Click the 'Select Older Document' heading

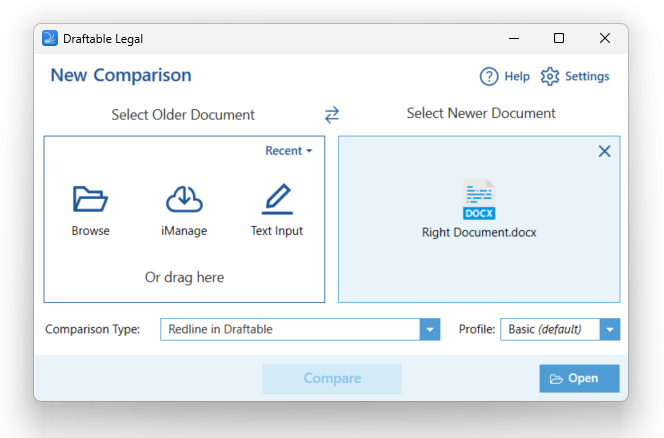tap(183, 115)
